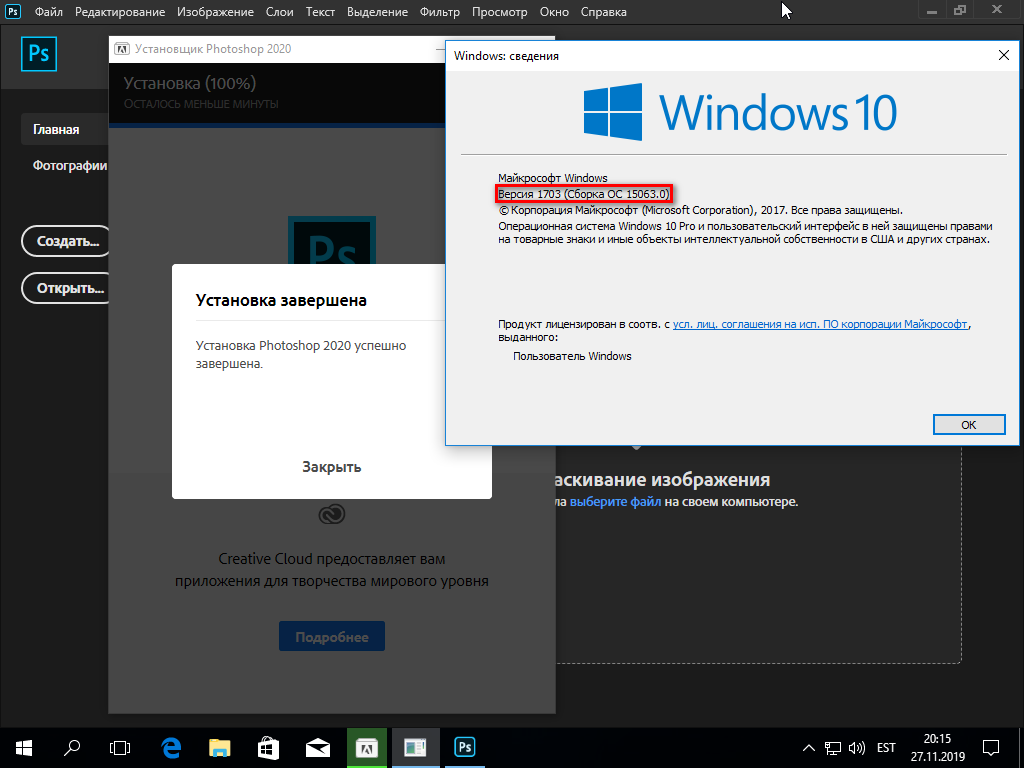Open the Файл menu
The image size is (1024, 768).
point(47,12)
